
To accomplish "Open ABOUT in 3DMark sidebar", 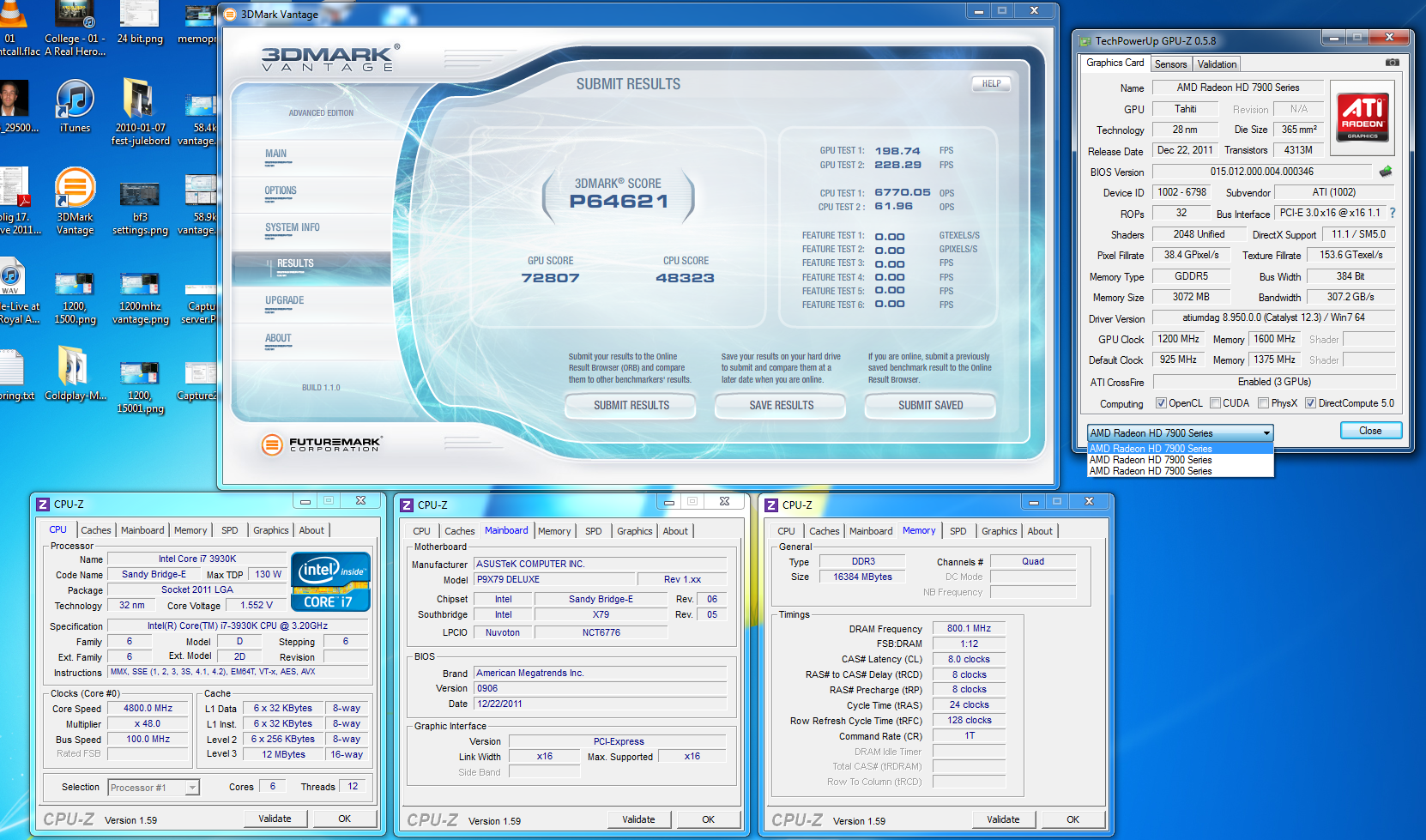I will coord(278,339).
